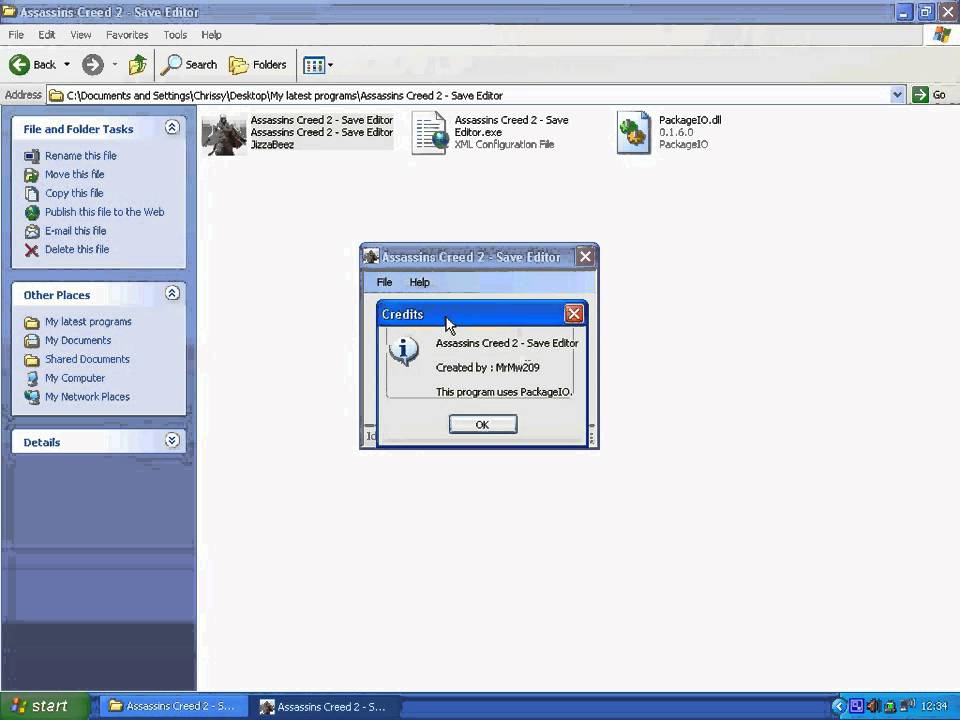Click the taskbar clock 12:34
Image resolution: width=960 pixels, height=720 pixels.
pyautogui.click(x=934, y=707)
